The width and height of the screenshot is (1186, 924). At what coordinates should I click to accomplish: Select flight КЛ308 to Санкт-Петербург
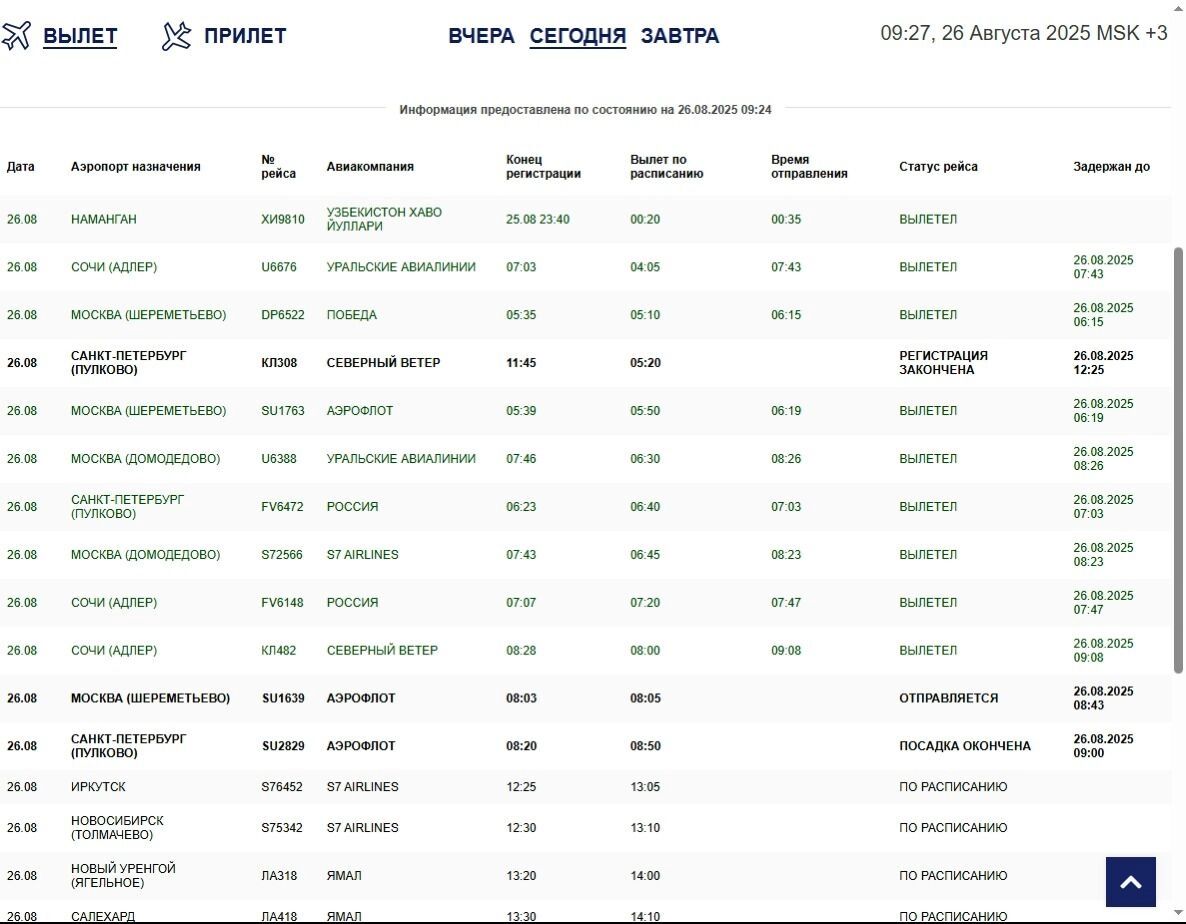coord(279,363)
